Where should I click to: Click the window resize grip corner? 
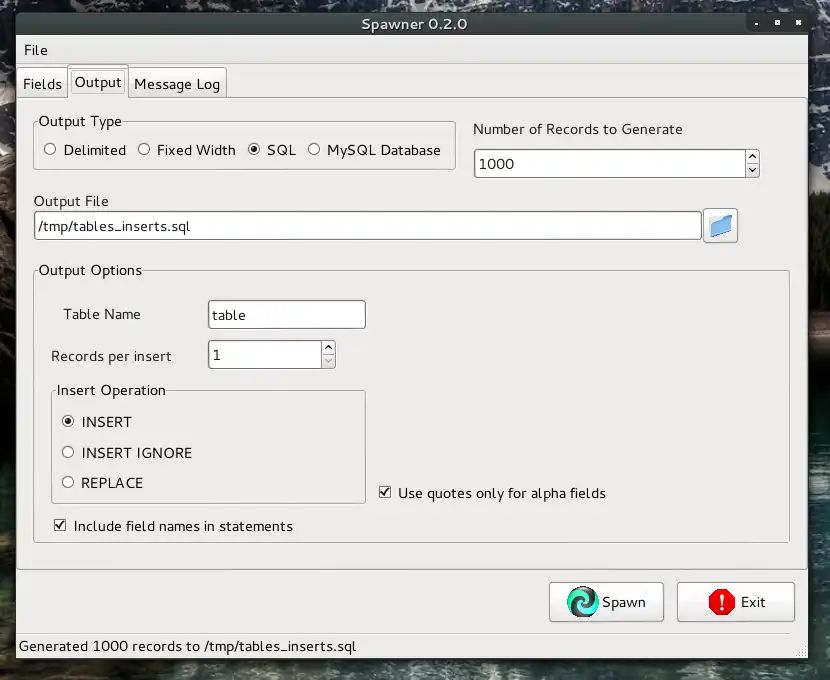[801, 651]
